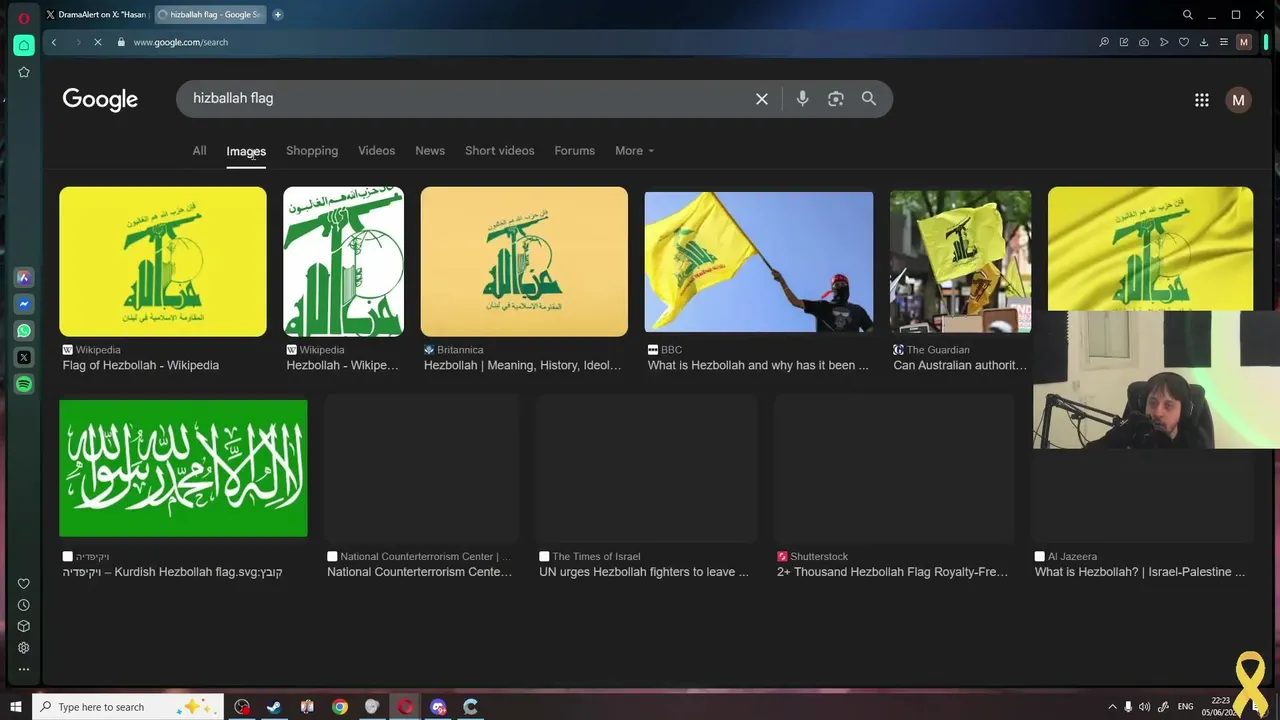Open sidebar settings gear
This screenshot has width=1280, height=720.
click(24, 648)
